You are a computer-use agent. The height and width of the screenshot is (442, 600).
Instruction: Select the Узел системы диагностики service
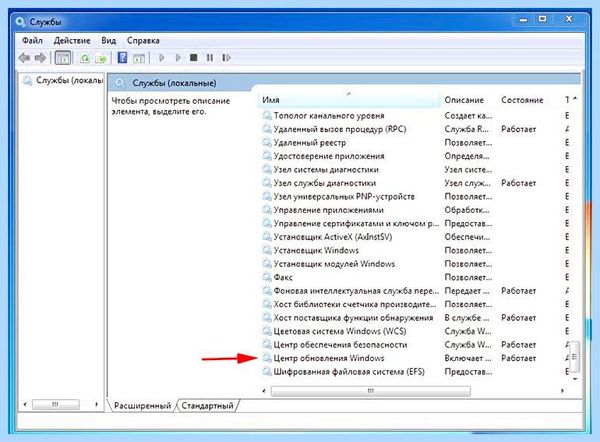(x=326, y=169)
